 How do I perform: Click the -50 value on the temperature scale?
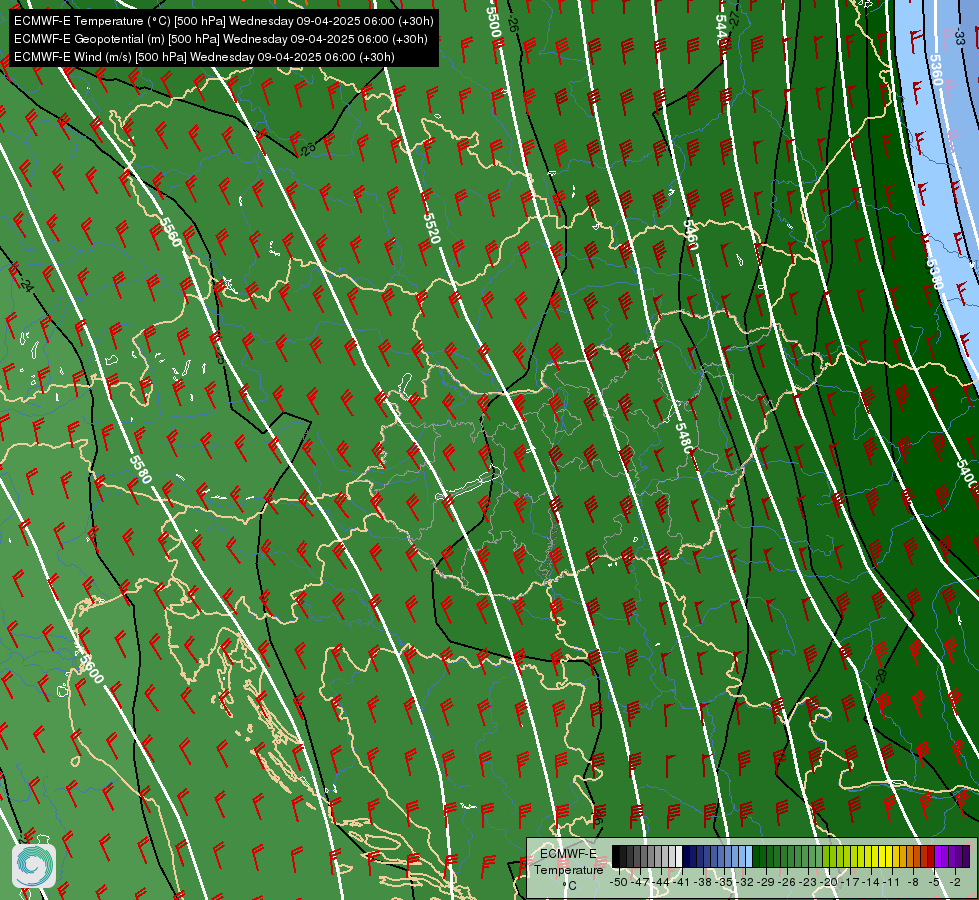[x=619, y=882]
